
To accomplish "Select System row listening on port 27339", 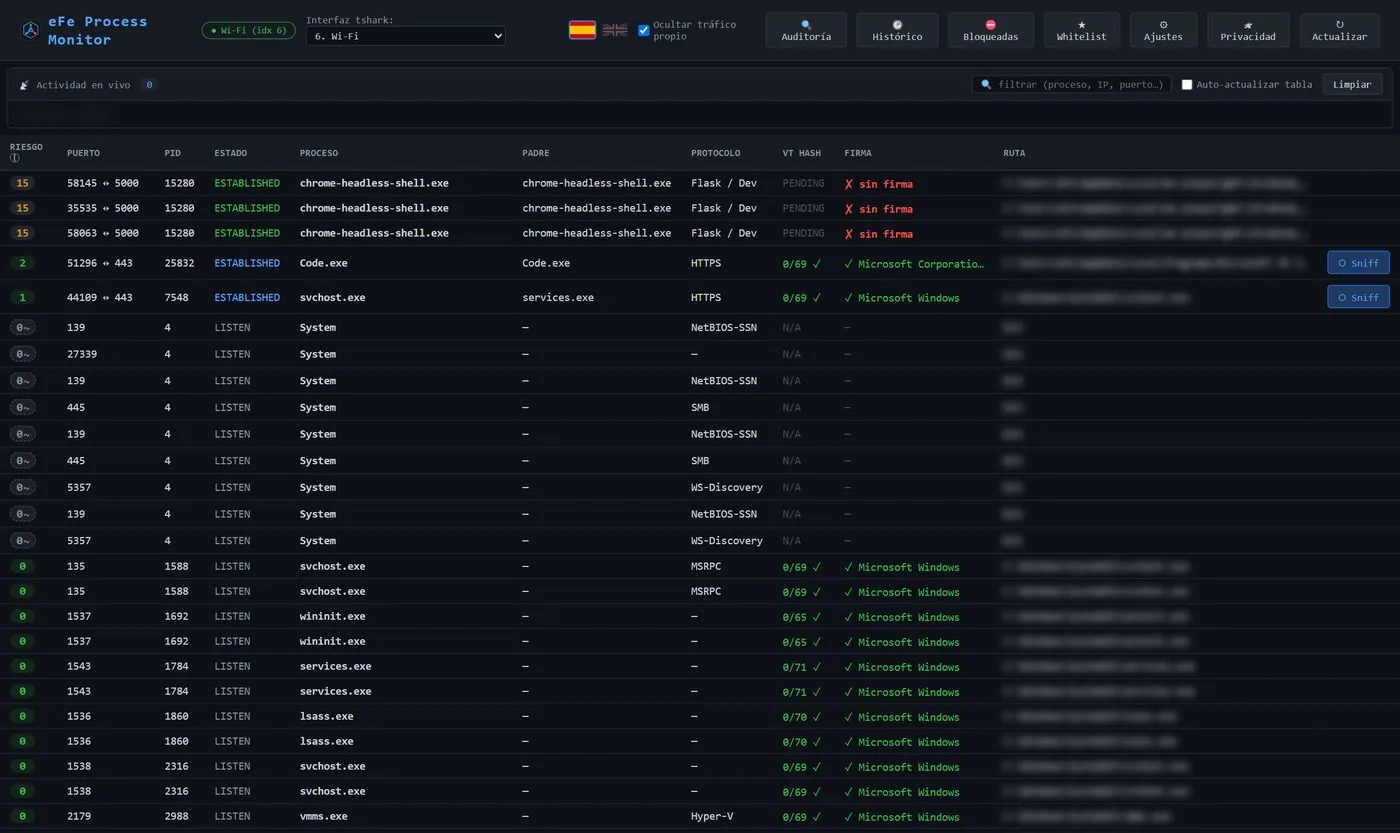I will [700, 354].
